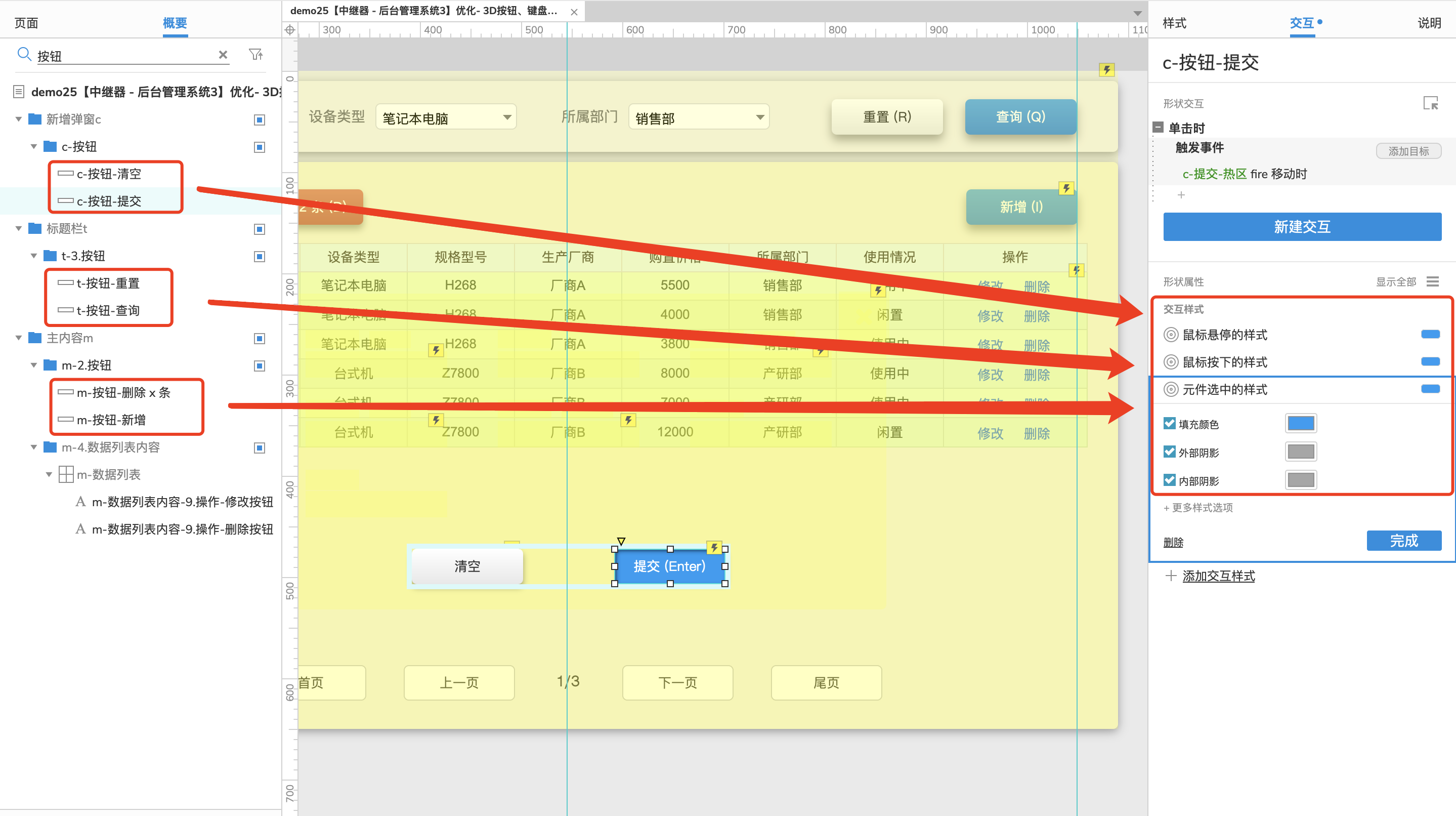This screenshot has width=1456, height=816.
Task: Switch to the 说明 tab
Action: (x=1429, y=23)
